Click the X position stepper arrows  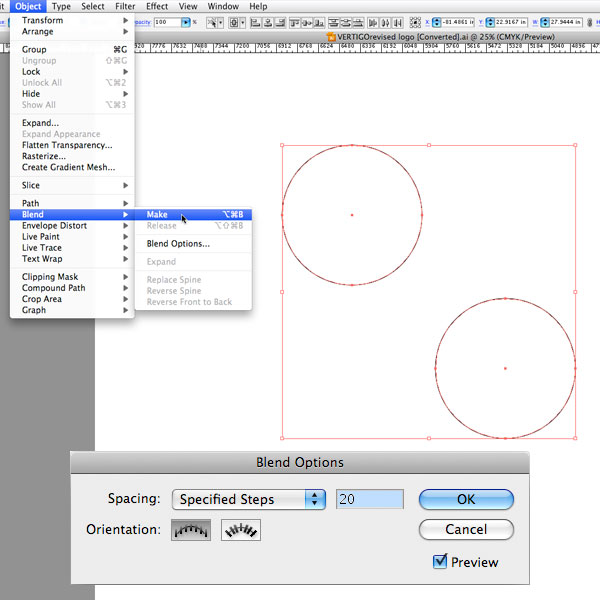coord(436,23)
